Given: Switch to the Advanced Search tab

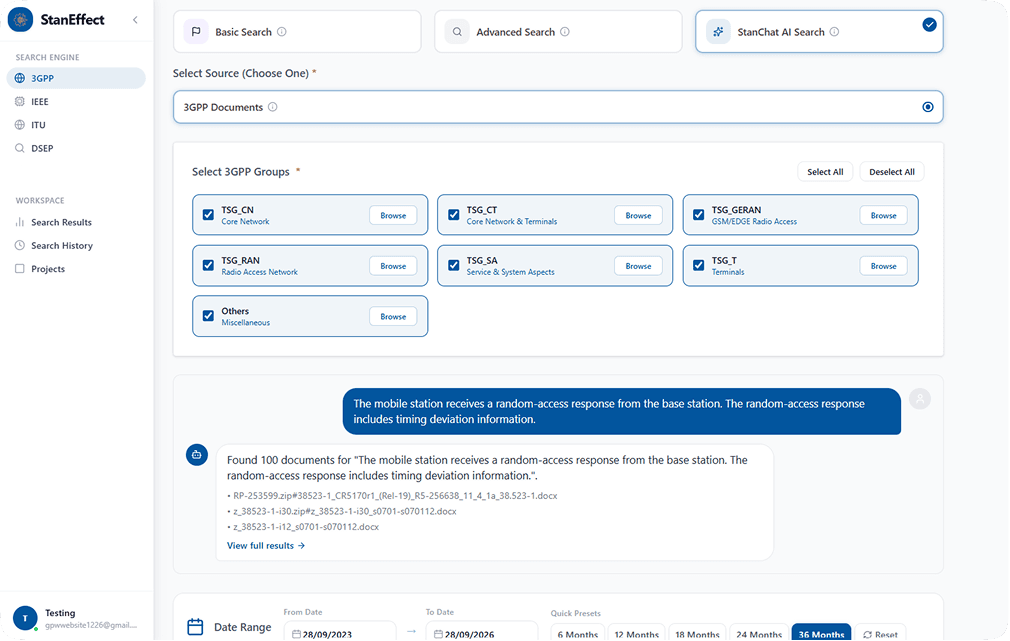Looking at the screenshot, I should (558, 32).
